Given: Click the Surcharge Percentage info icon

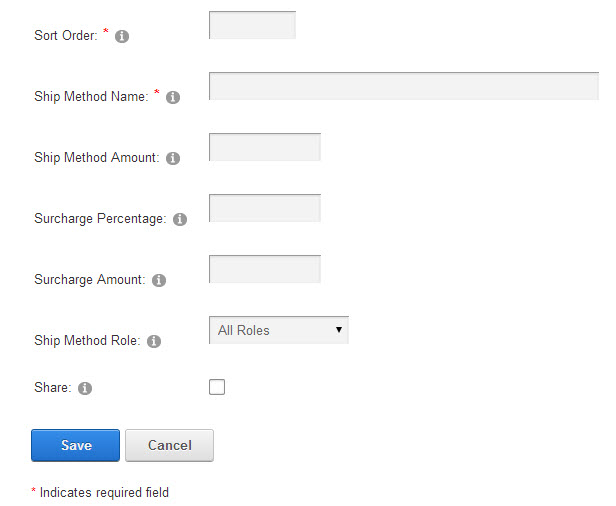Looking at the screenshot, I should click(x=180, y=219).
